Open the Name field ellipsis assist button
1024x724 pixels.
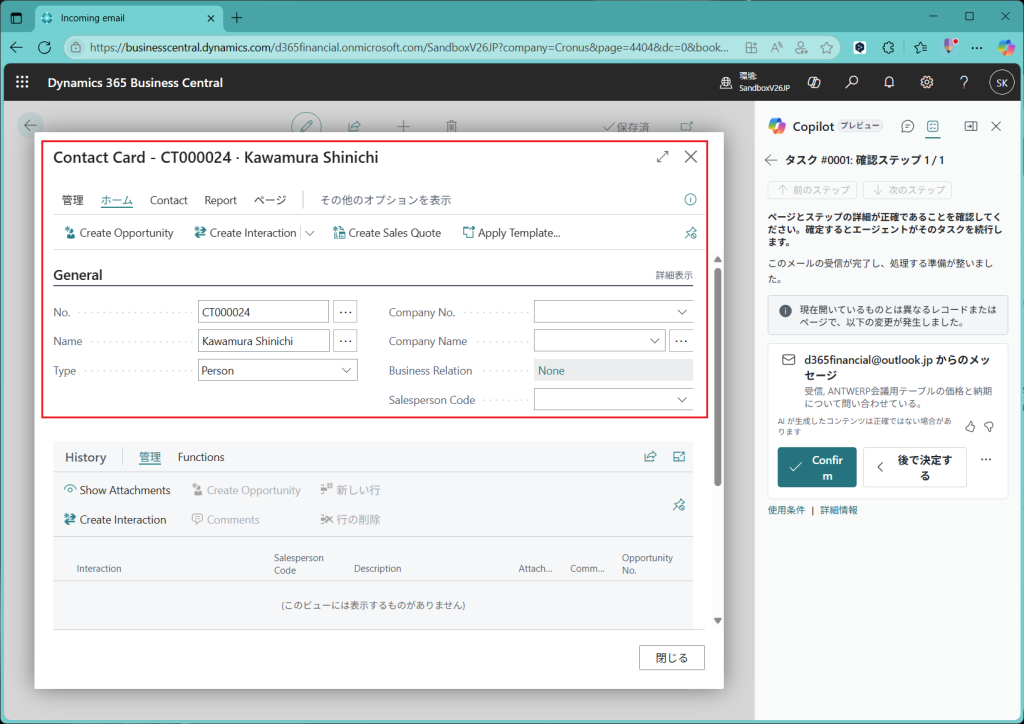(345, 341)
